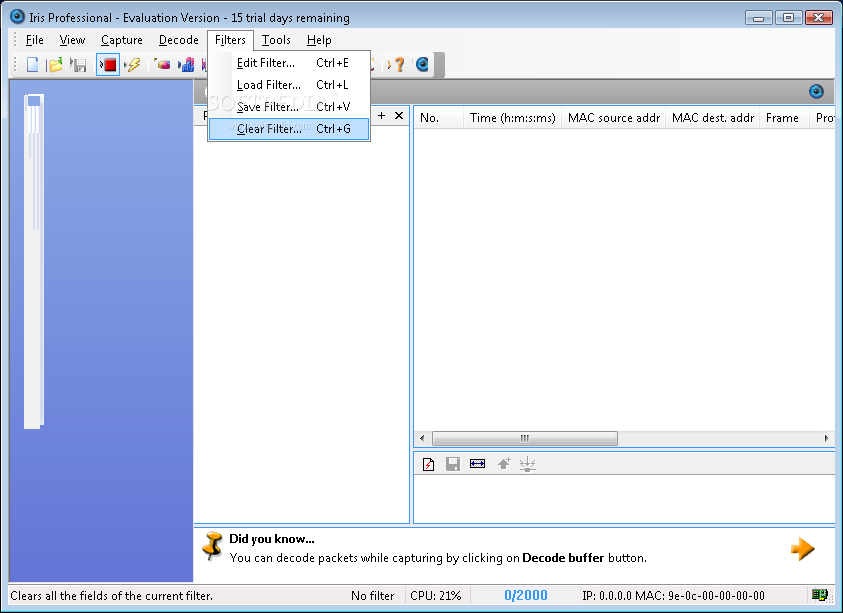The image size is (843, 613).
Task: Click the gray down-arrow collapse icon
Action: (x=527, y=464)
